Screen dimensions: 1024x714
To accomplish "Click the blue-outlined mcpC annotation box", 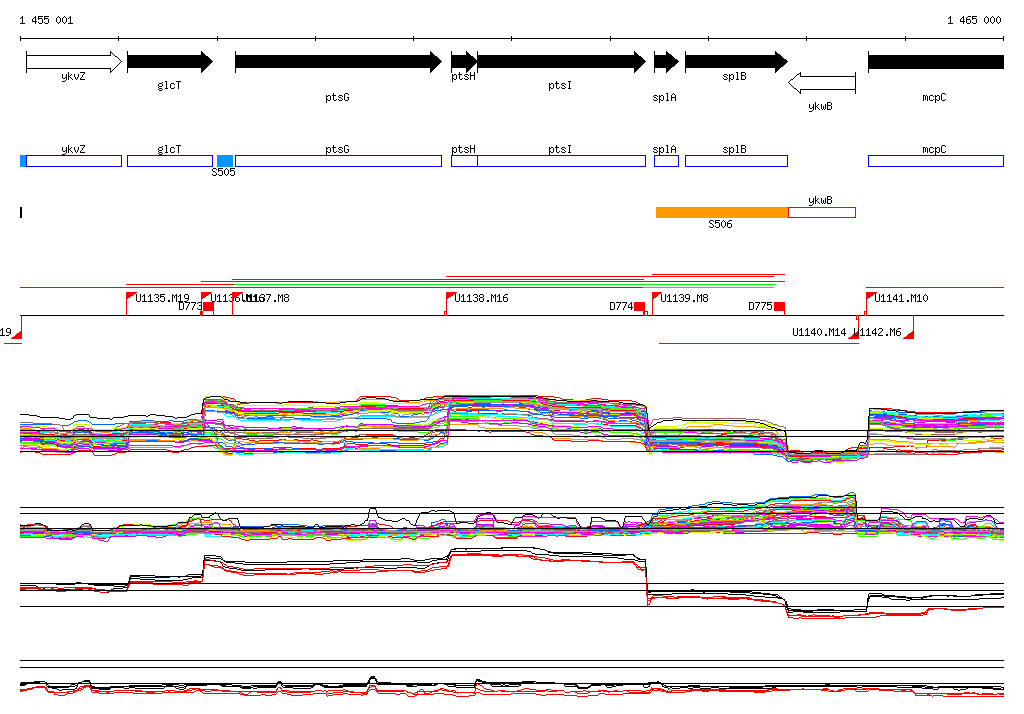I will coord(936,161).
